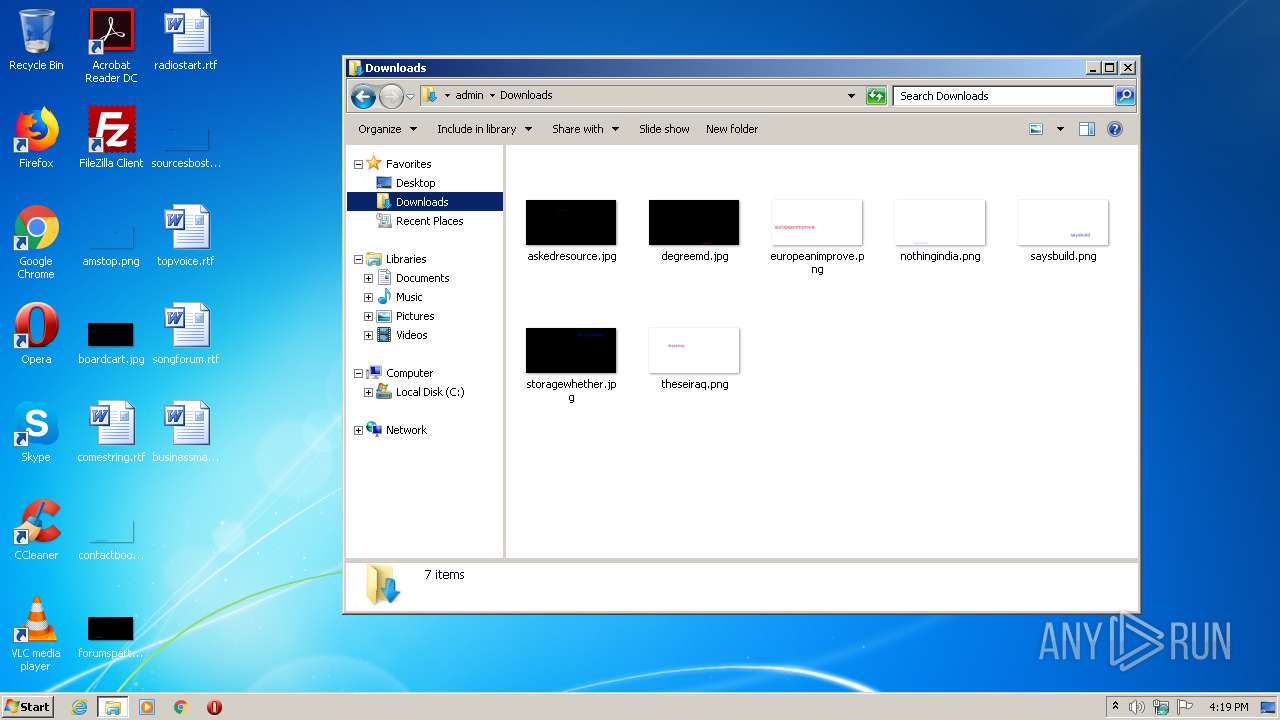Screen dimensions: 1280x720
Task: Launch Skype desktop shortcut
Action: point(36,432)
